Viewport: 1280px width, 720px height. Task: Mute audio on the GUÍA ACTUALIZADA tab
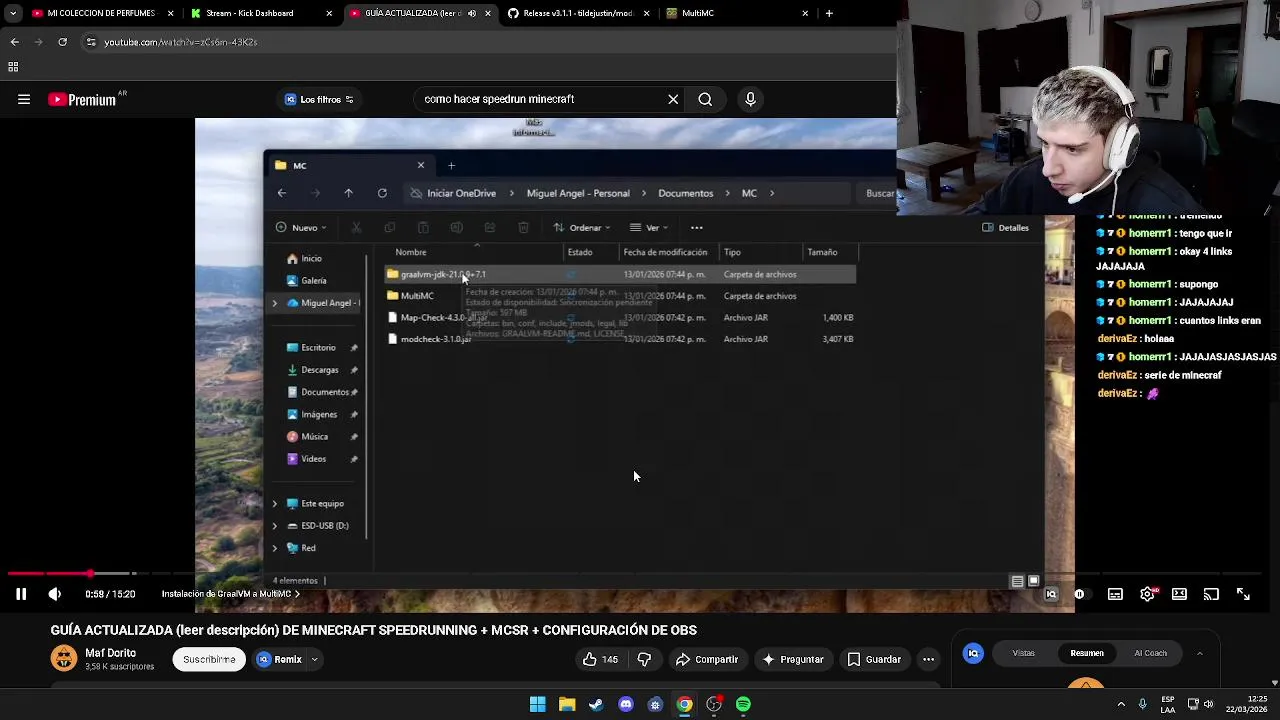tap(472, 13)
